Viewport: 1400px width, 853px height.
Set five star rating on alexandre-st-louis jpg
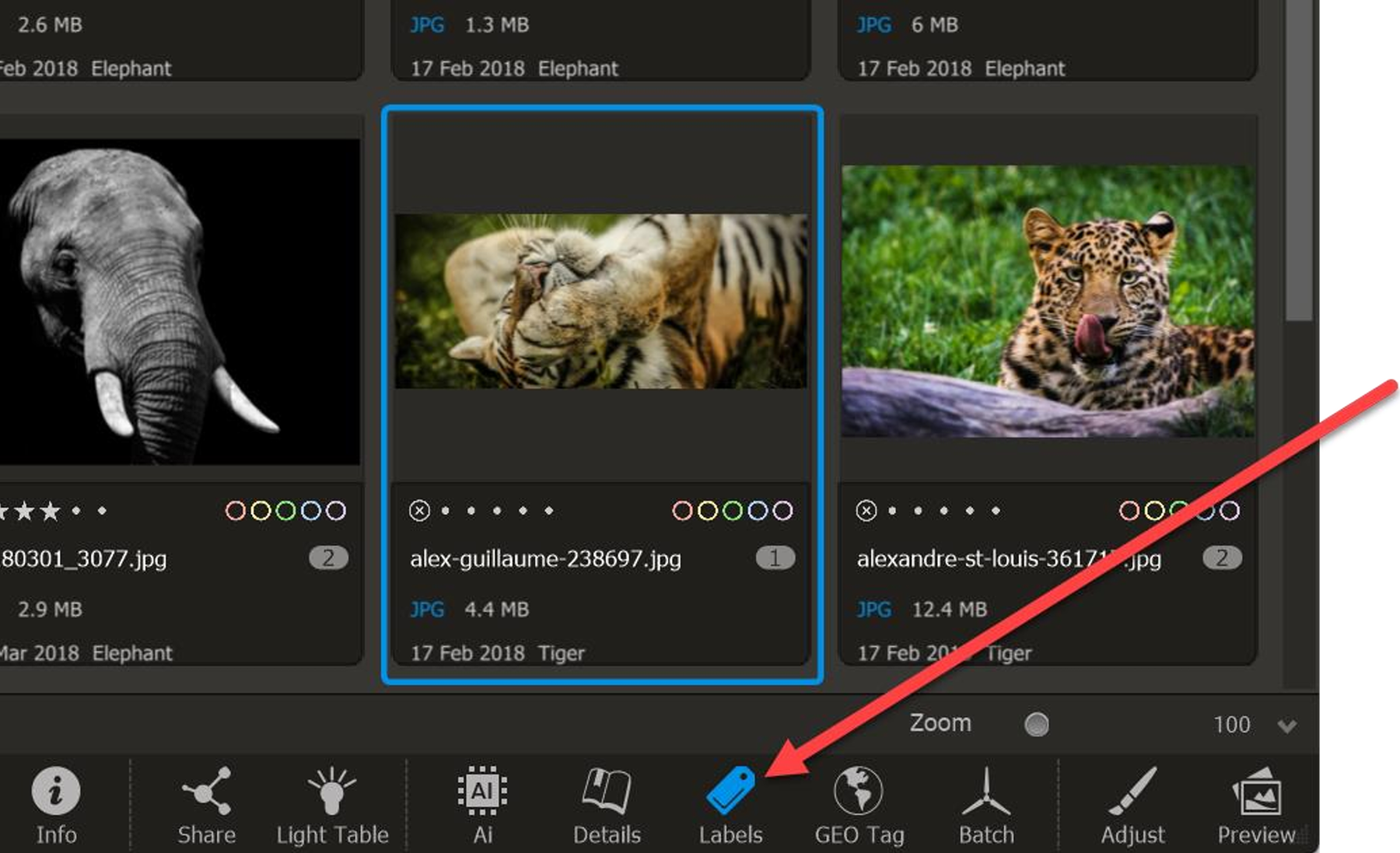coord(996,511)
